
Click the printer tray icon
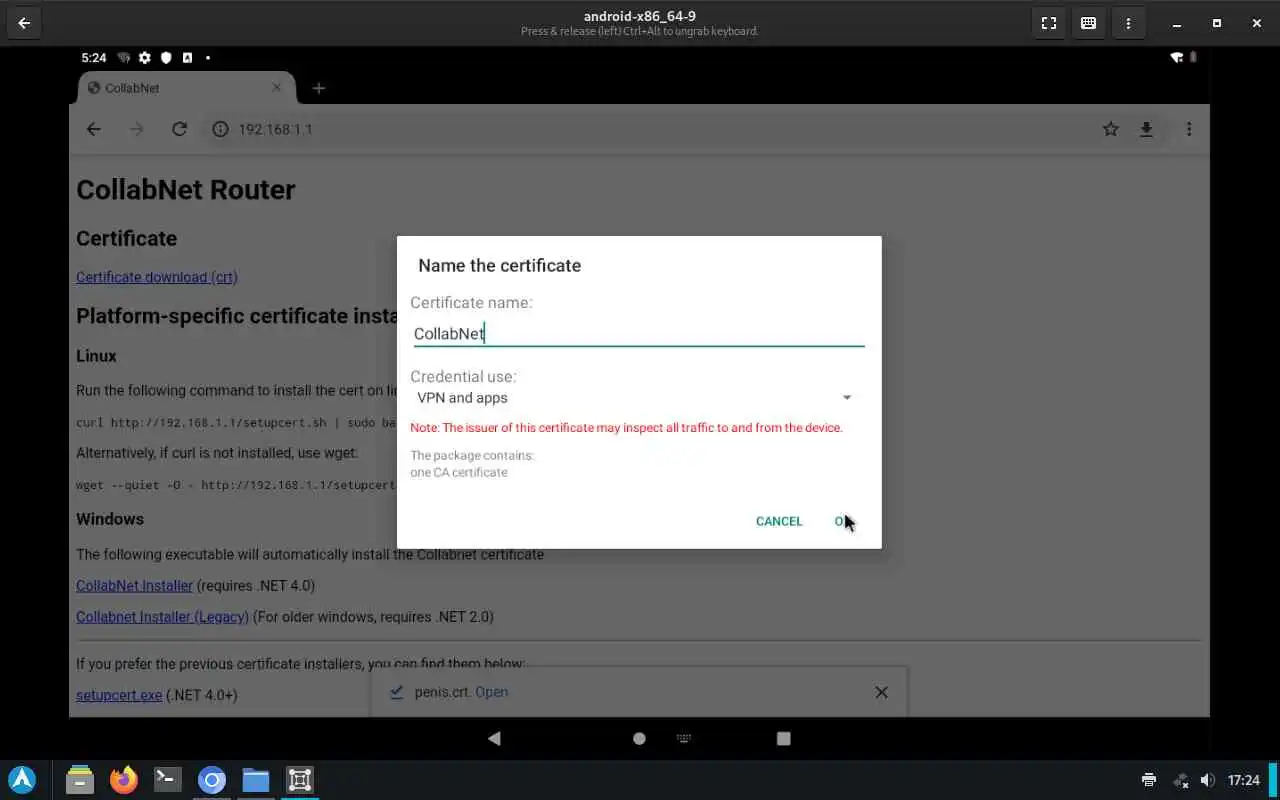pyautogui.click(x=1149, y=780)
